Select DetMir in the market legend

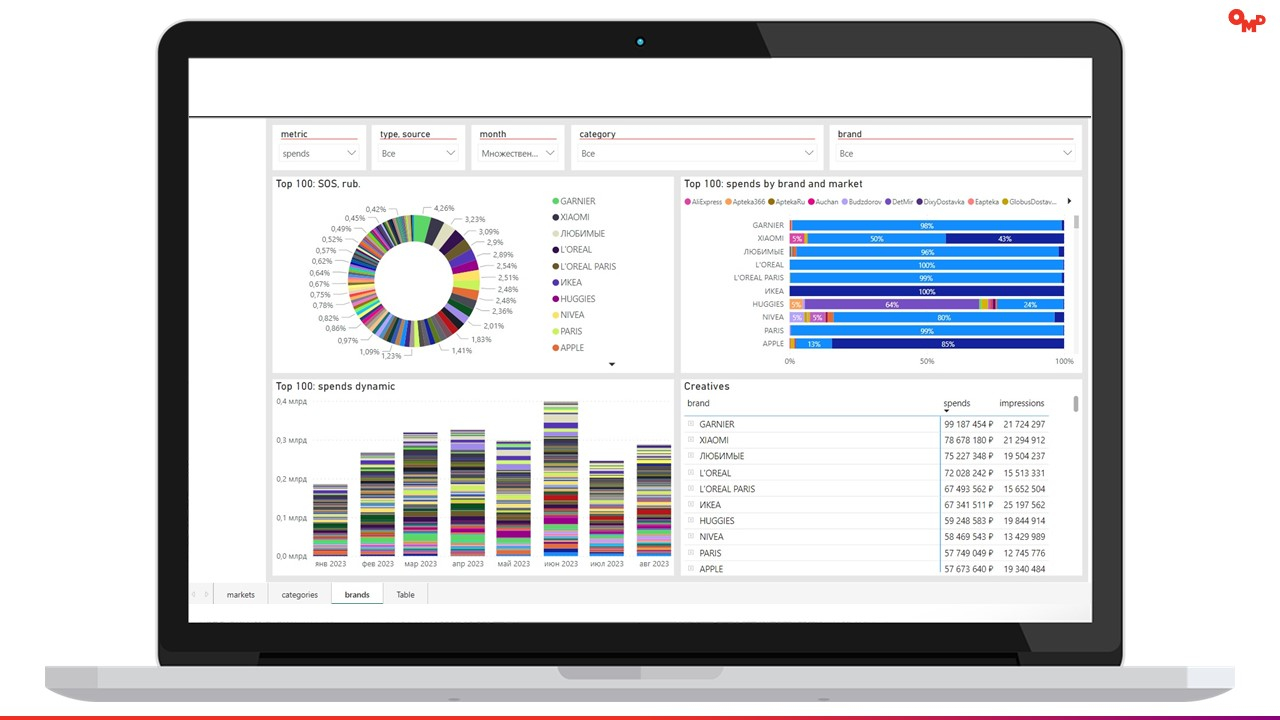[x=899, y=201]
